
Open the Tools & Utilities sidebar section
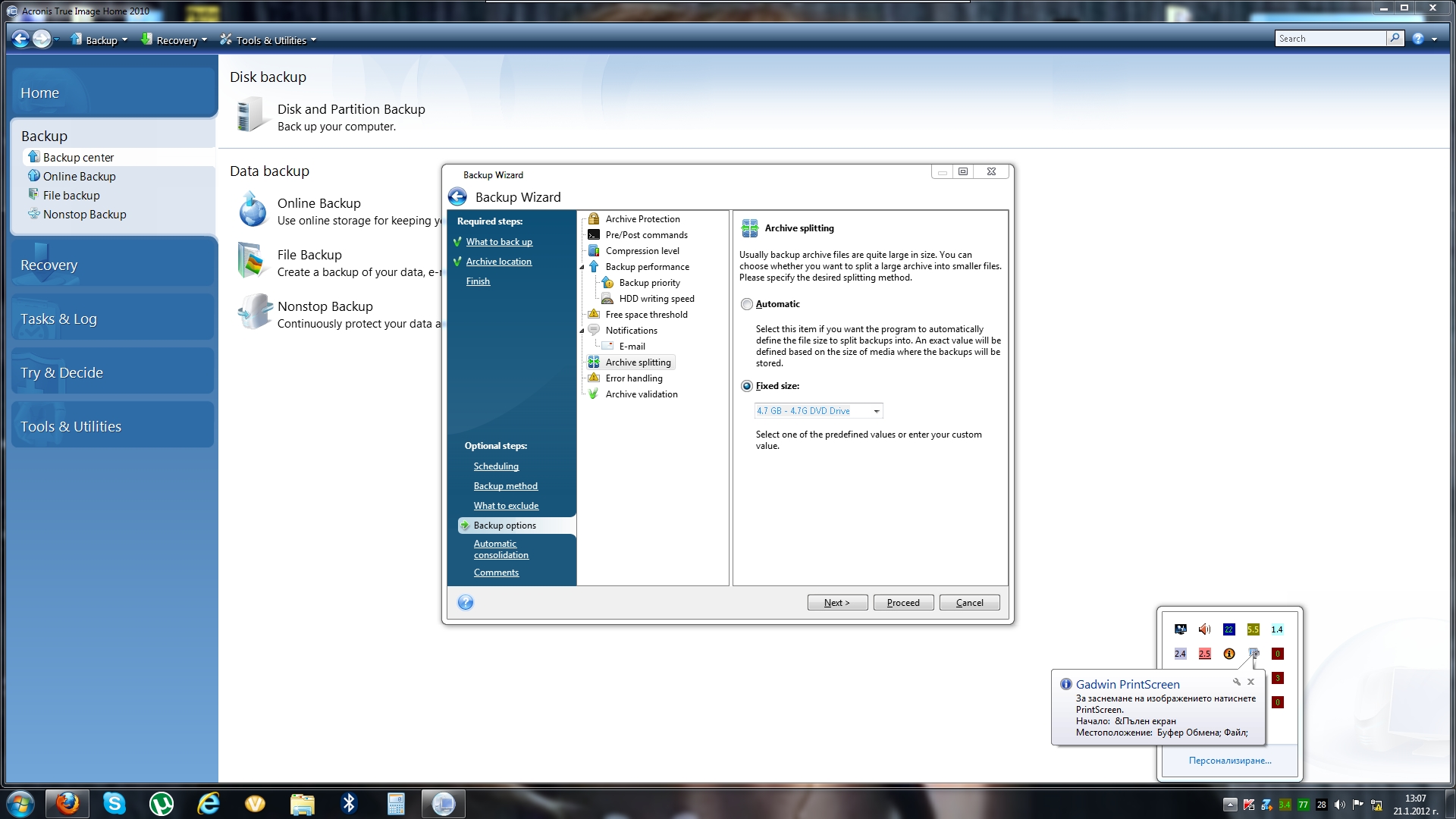114,427
